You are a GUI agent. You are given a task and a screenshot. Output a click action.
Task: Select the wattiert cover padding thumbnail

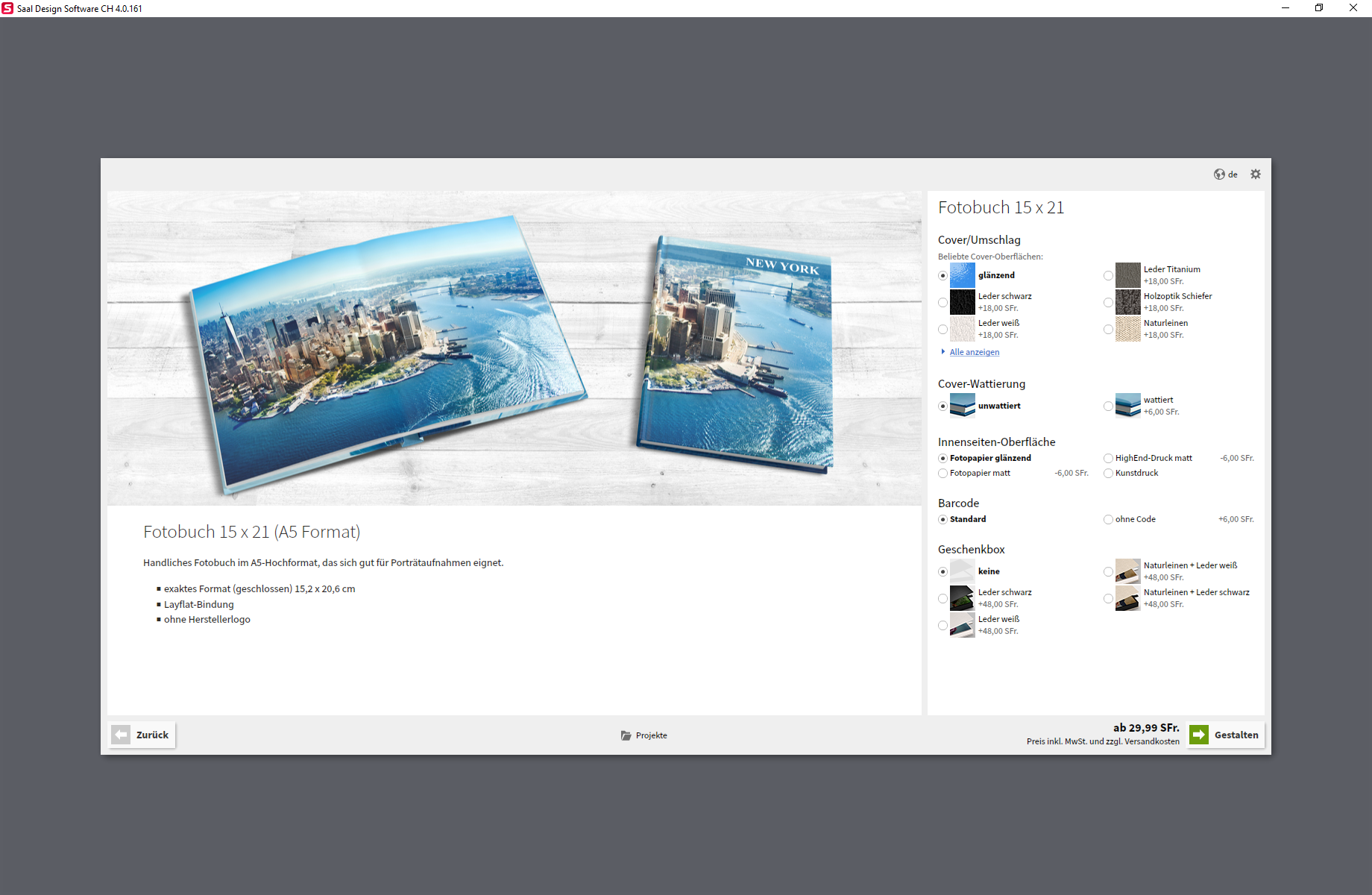tap(1127, 406)
